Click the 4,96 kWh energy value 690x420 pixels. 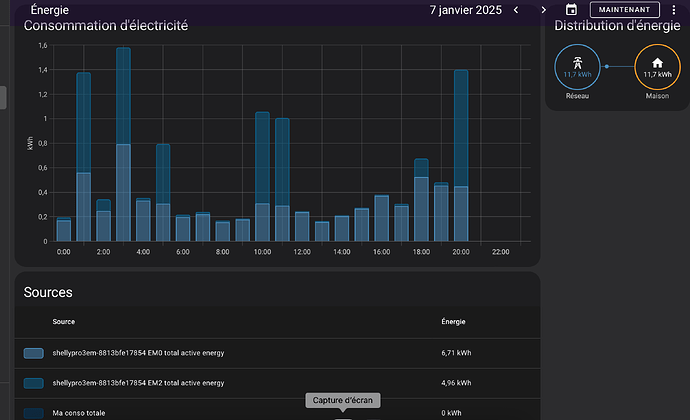click(456, 383)
